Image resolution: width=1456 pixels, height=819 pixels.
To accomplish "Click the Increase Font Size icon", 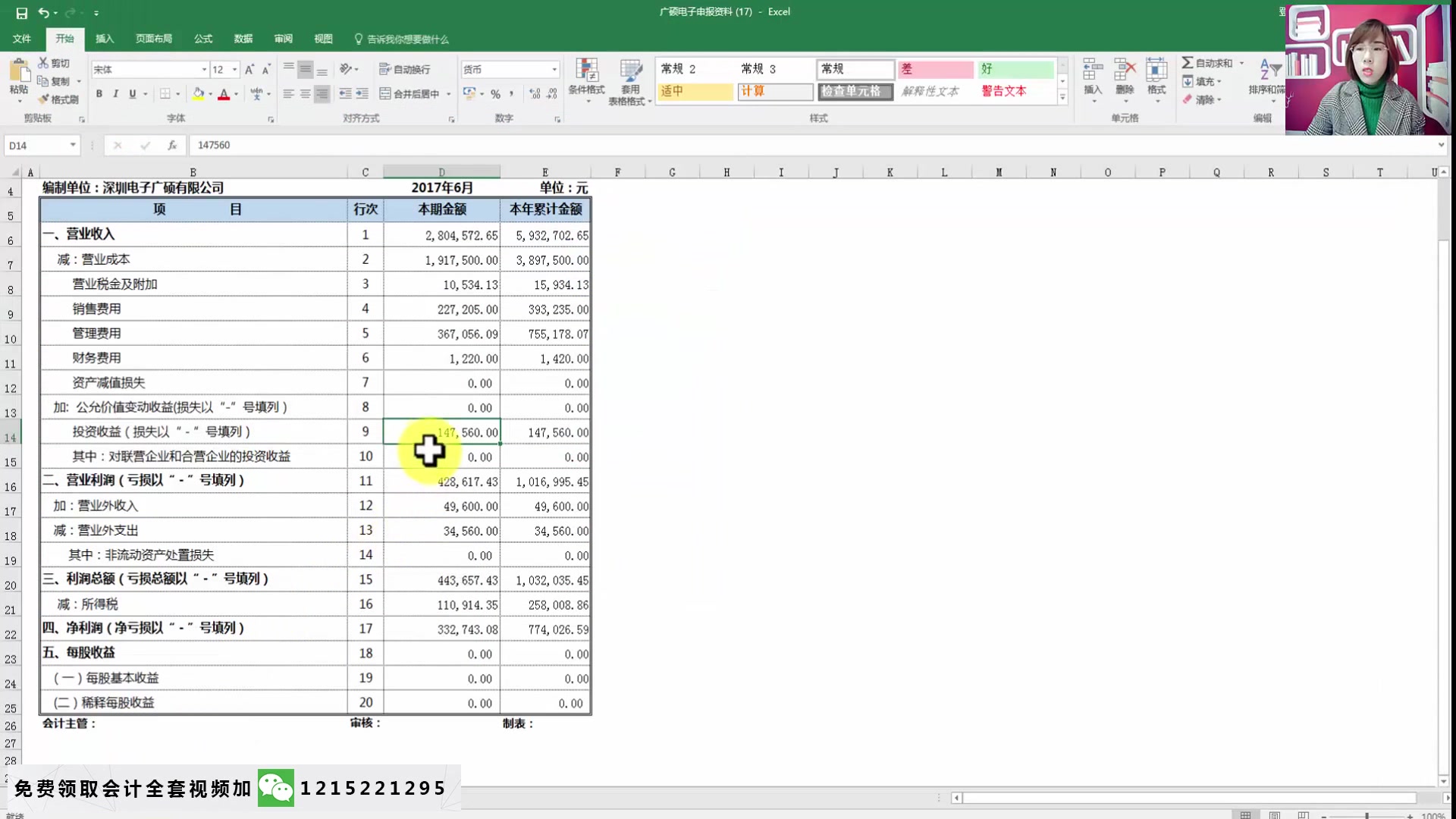I will click(x=249, y=69).
